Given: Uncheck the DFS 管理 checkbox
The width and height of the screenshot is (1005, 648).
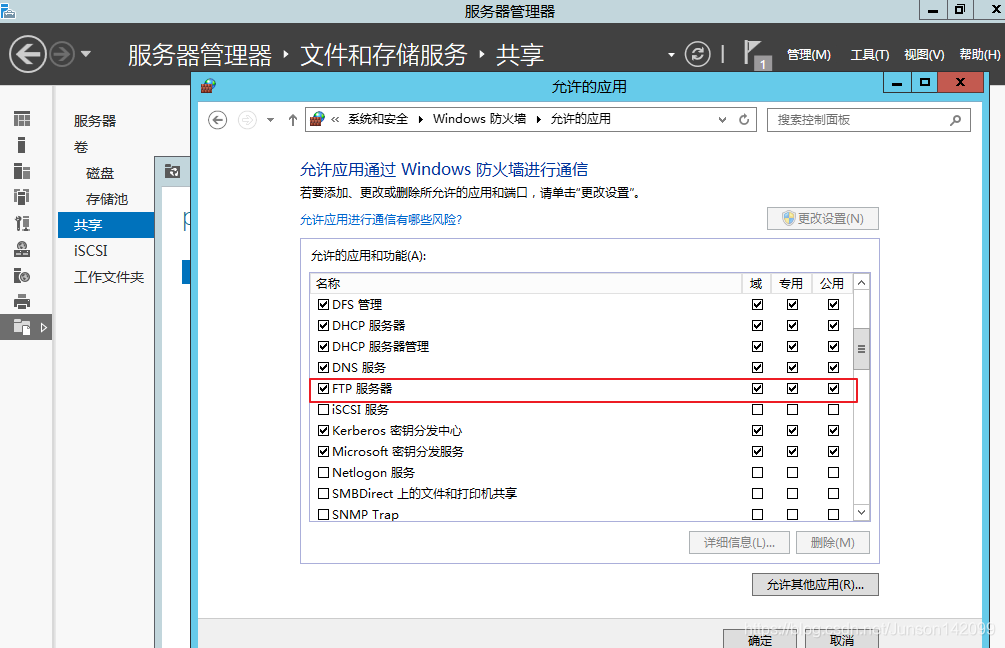Looking at the screenshot, I should (324, 304).
